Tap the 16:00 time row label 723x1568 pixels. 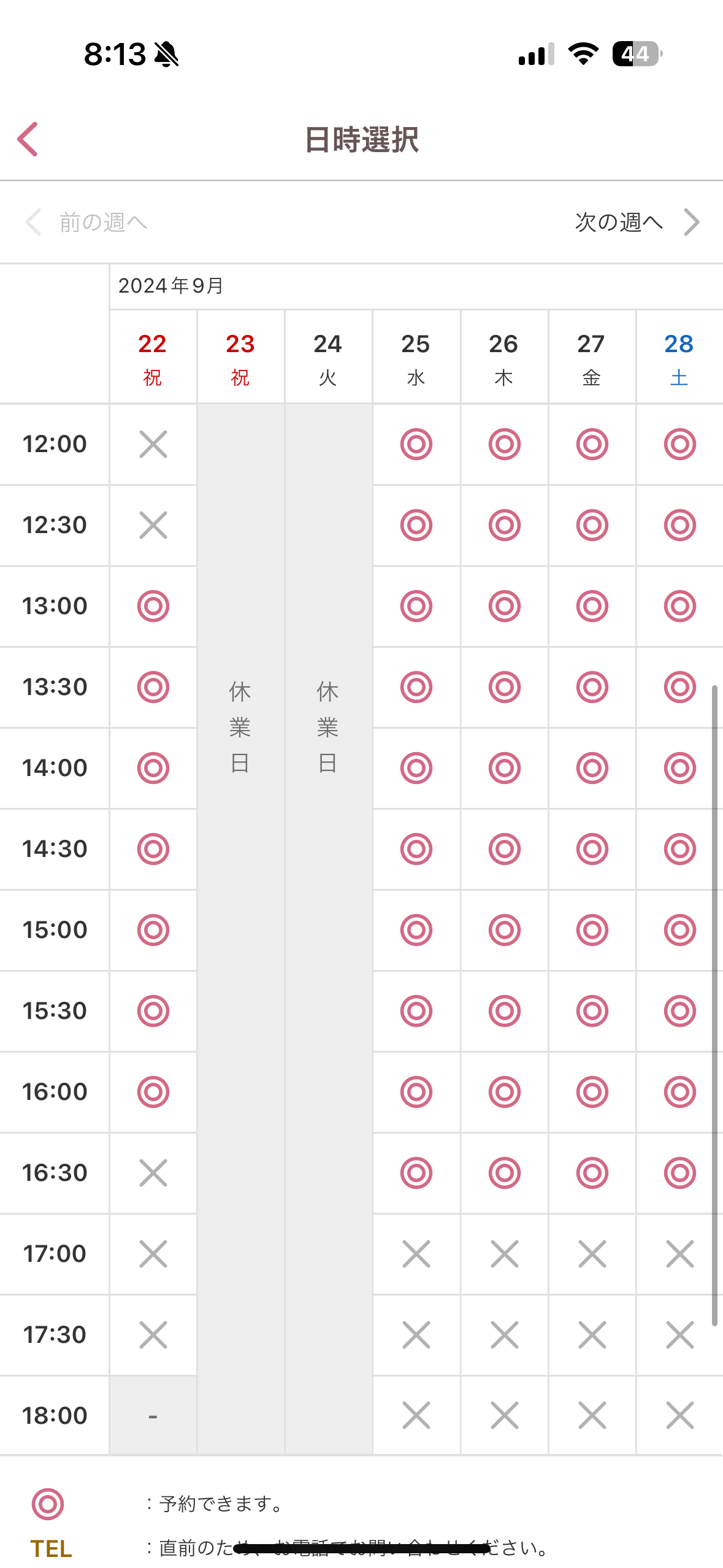[x=55, y=1092]
